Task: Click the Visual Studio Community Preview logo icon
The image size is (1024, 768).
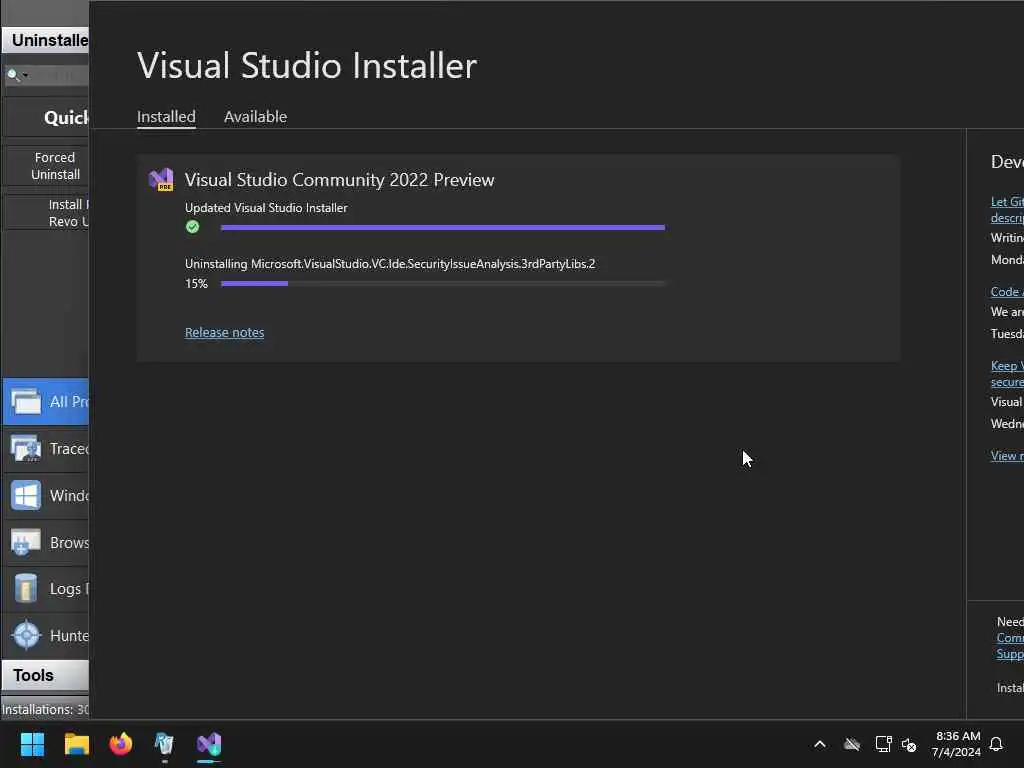Action: [x=161, y=179]
